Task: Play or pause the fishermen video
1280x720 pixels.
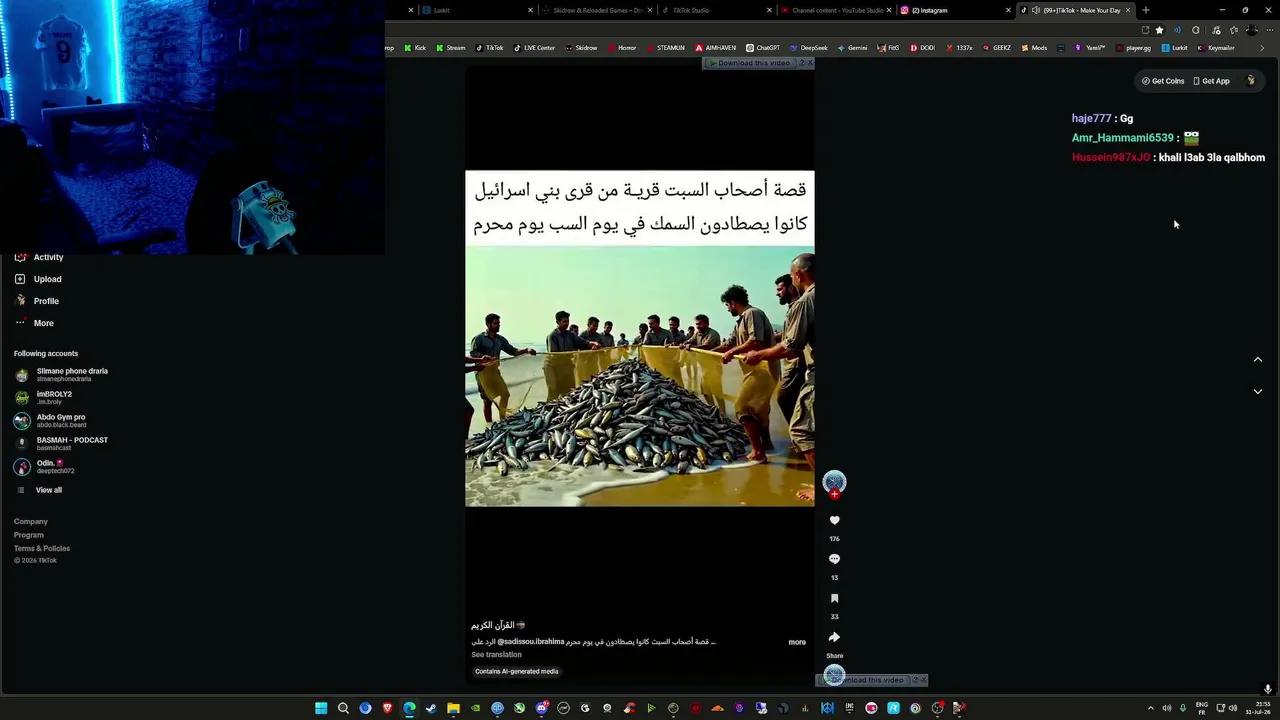Action: [640, 376]
